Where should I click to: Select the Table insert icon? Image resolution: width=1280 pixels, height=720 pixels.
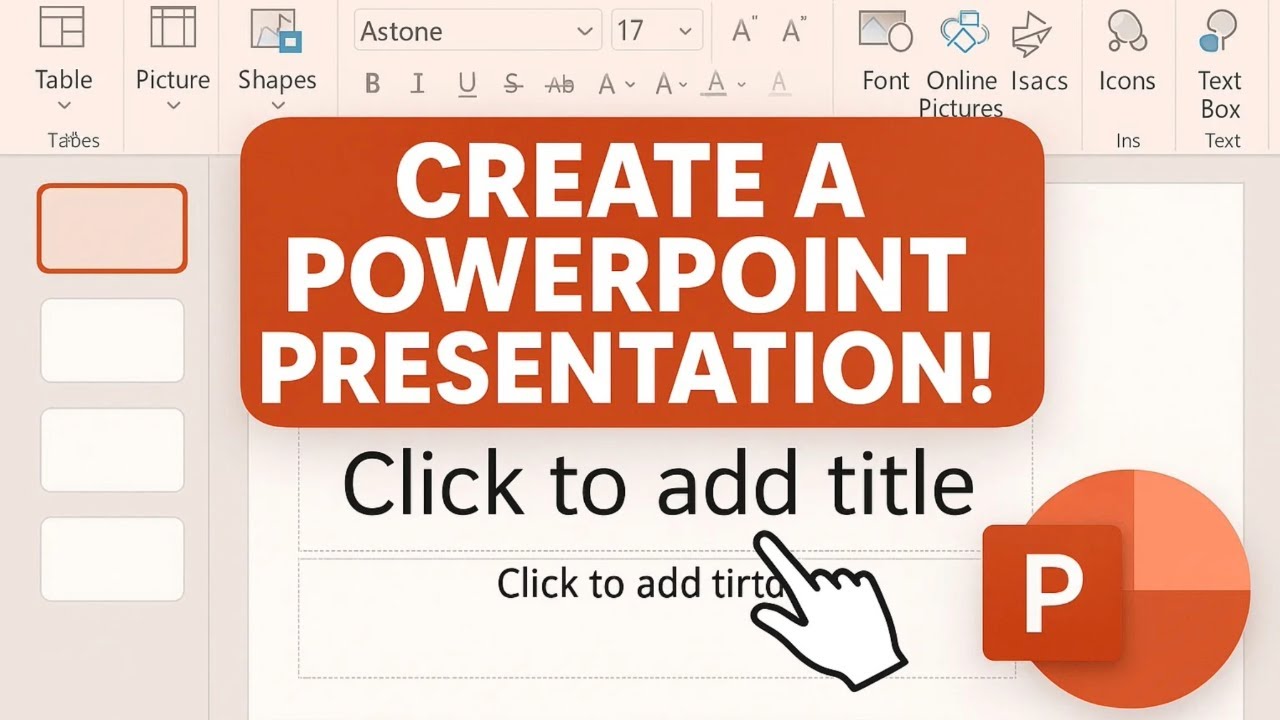(x=62, y=28)
